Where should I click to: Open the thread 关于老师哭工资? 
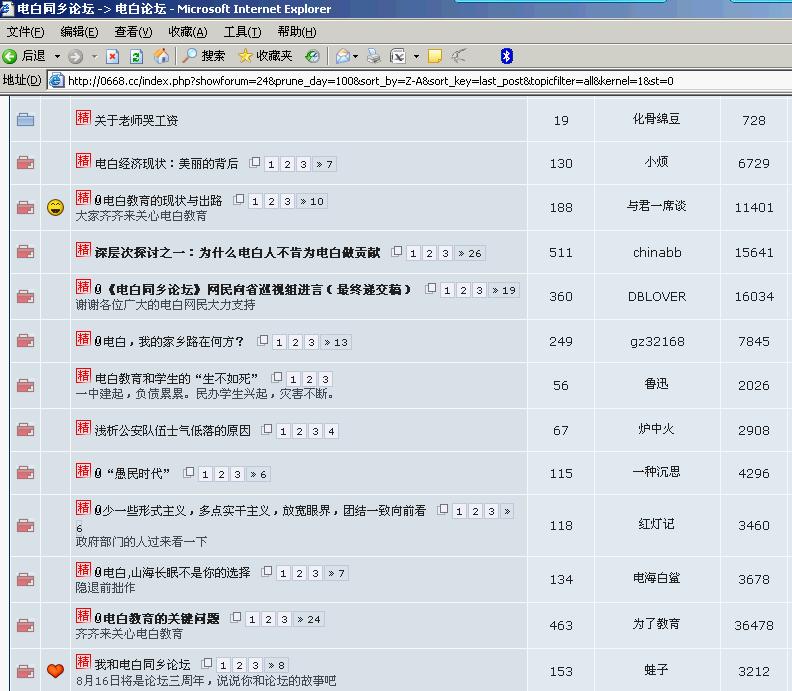point(136,121)
